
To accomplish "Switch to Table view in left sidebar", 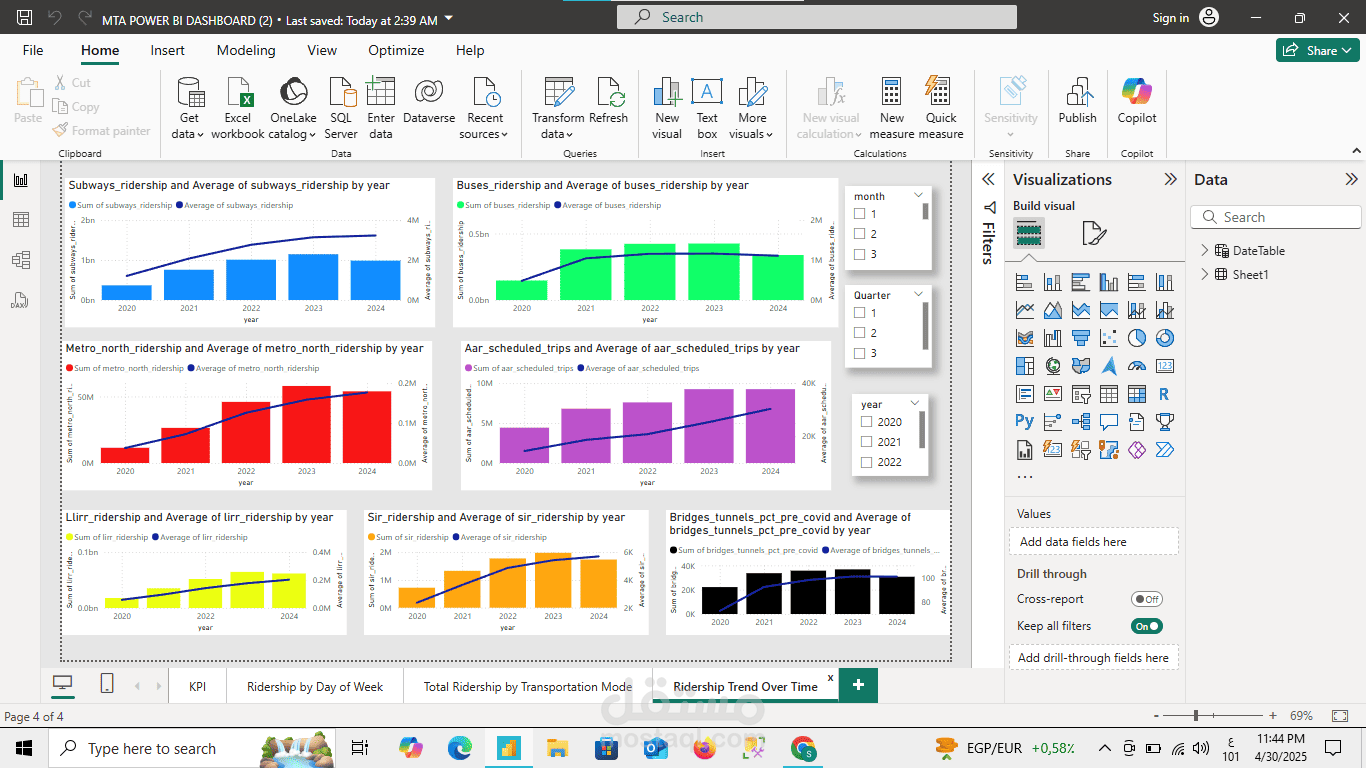I will tap(20, 220).
